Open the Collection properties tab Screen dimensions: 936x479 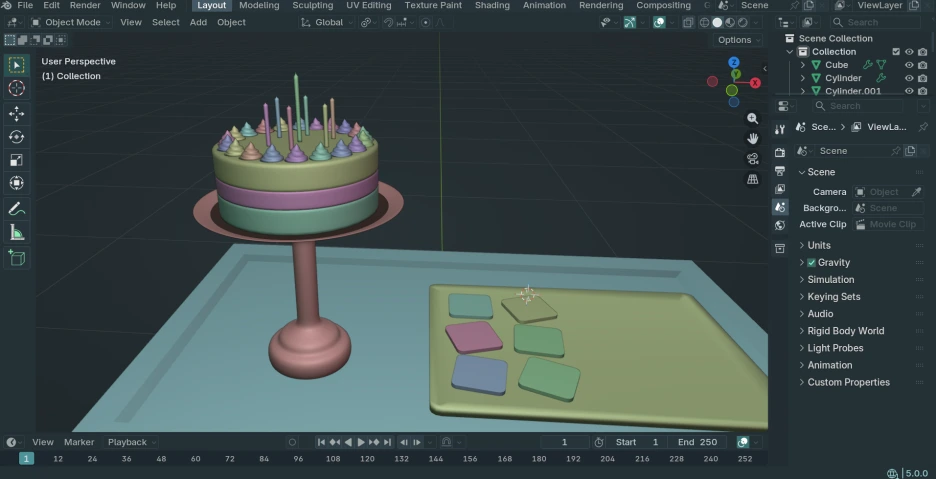coord(780,248)
